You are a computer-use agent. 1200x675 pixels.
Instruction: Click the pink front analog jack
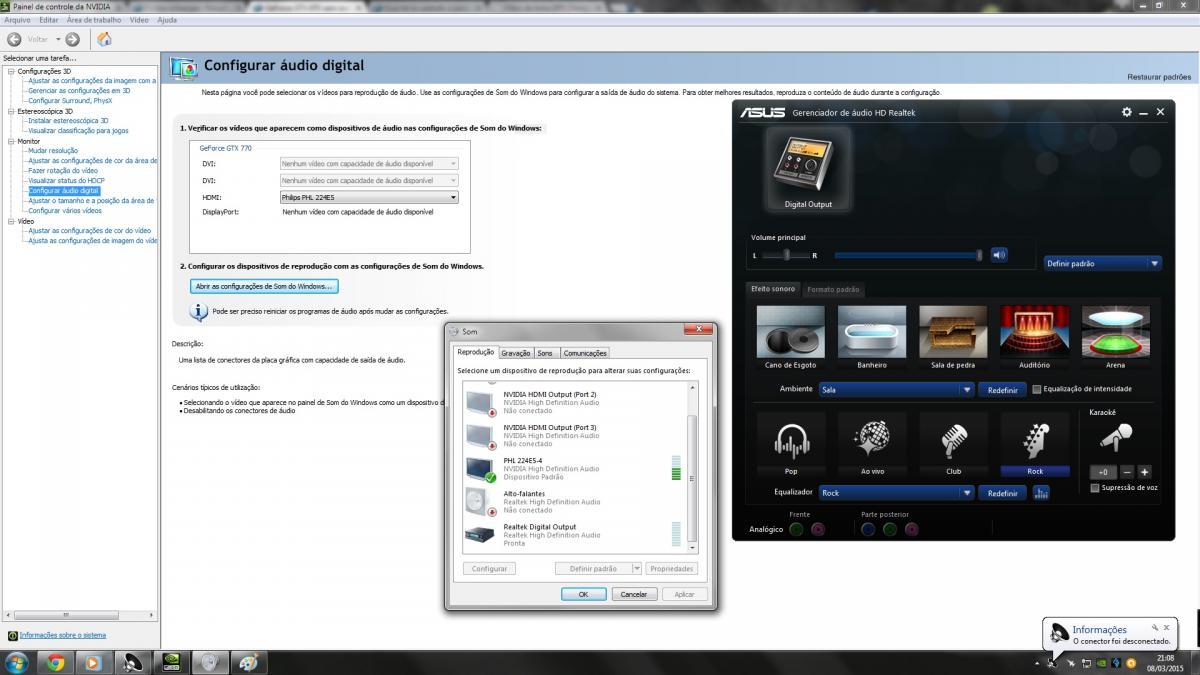818,529
